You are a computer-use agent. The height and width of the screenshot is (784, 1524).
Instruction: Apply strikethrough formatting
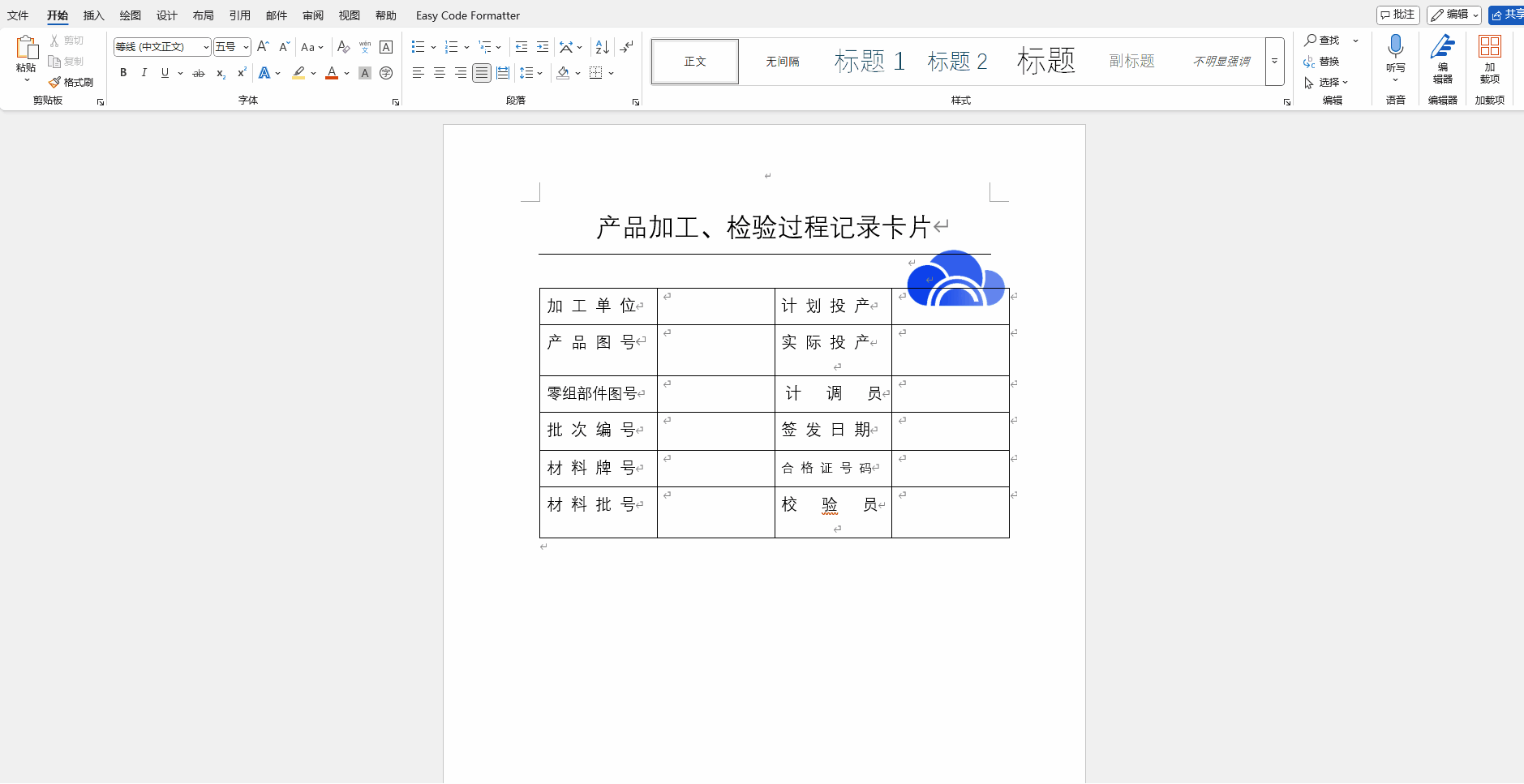click(x=199, y=73)
